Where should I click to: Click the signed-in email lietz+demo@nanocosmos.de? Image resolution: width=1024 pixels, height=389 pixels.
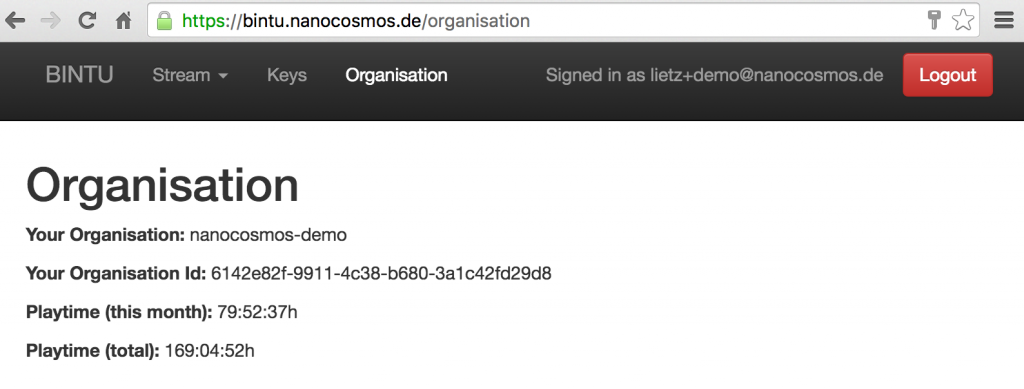click(767, 75)
